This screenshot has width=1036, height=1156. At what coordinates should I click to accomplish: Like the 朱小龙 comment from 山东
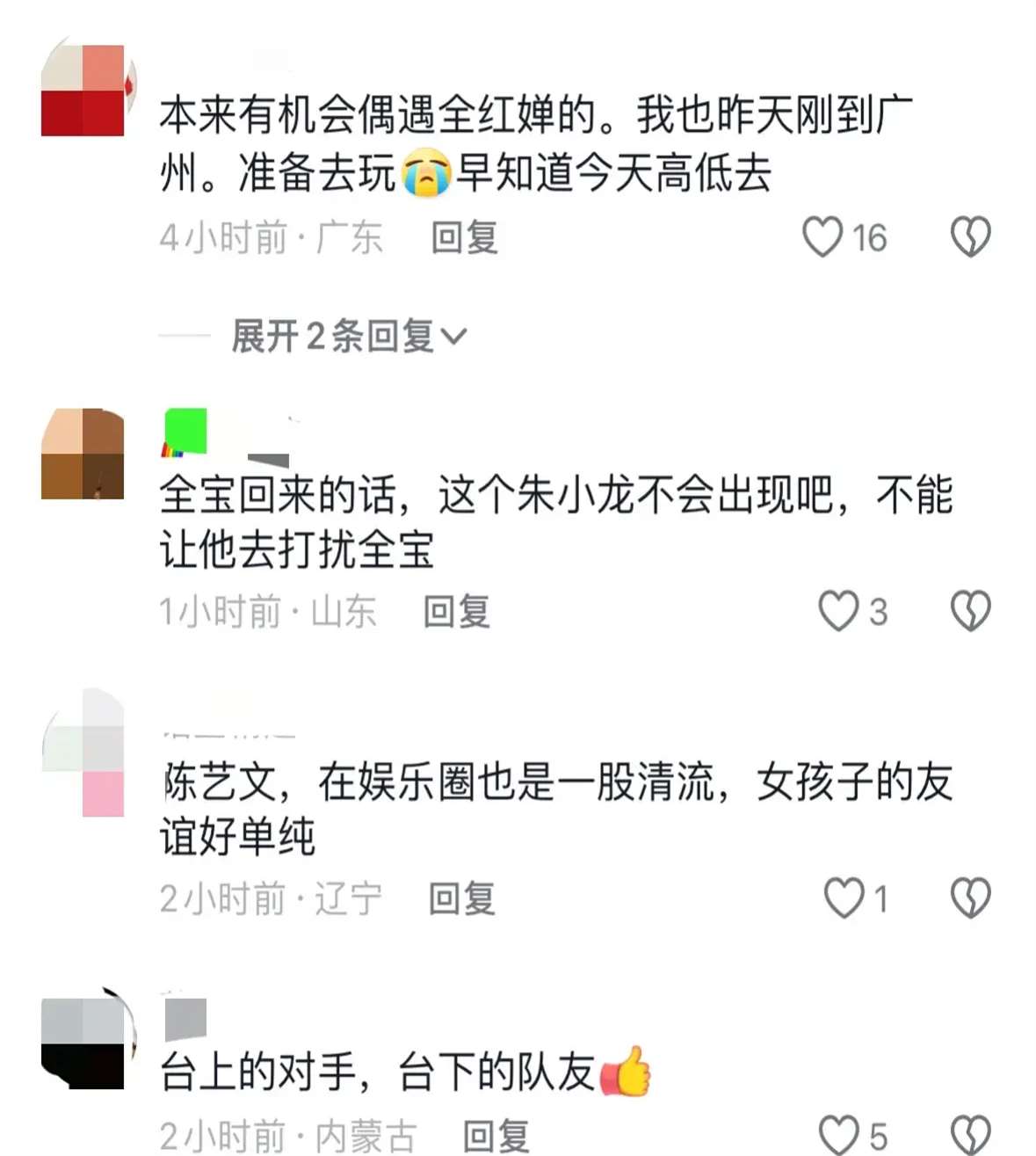point(838,611)
